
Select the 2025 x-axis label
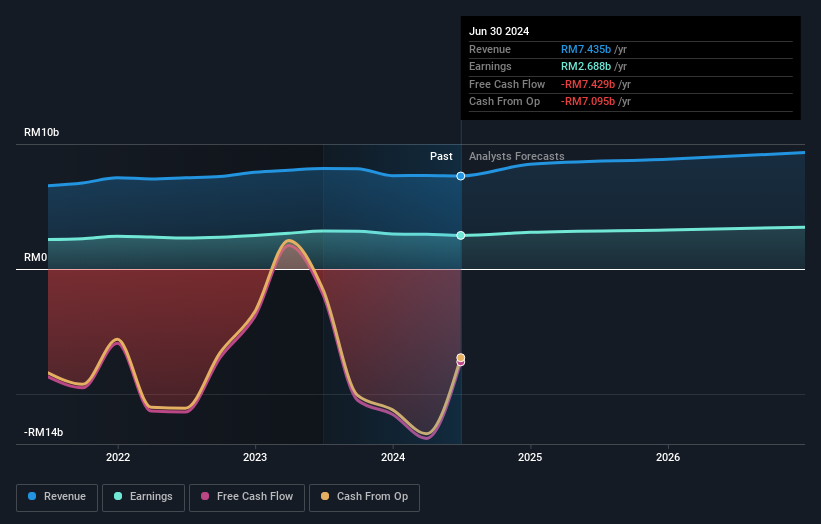coord(530,458)
